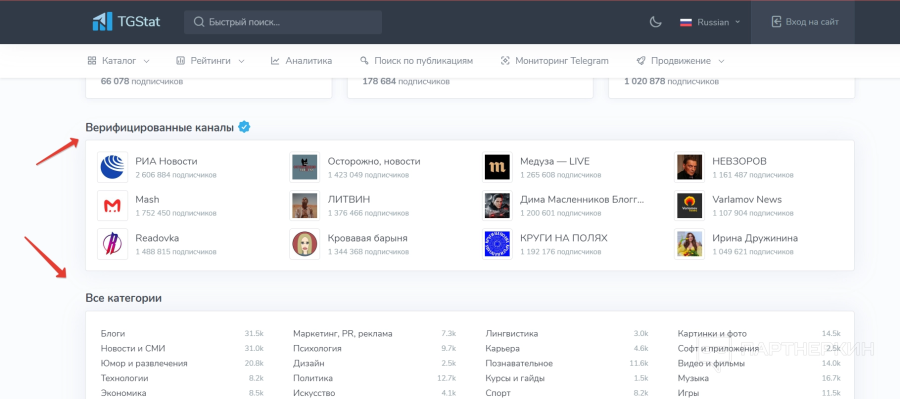Click the verified checkmark badge icon

click(244, 127)
